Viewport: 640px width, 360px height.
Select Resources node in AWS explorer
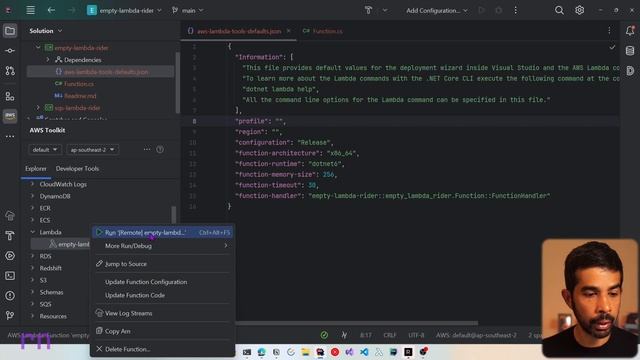point(53,316)
